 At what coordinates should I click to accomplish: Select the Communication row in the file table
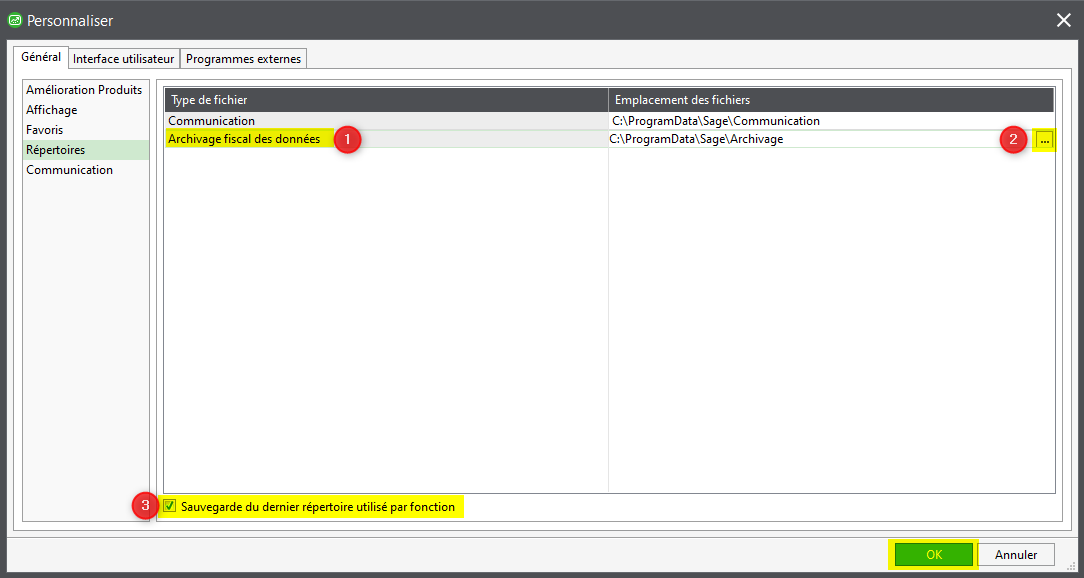click(x=212, y=121)
